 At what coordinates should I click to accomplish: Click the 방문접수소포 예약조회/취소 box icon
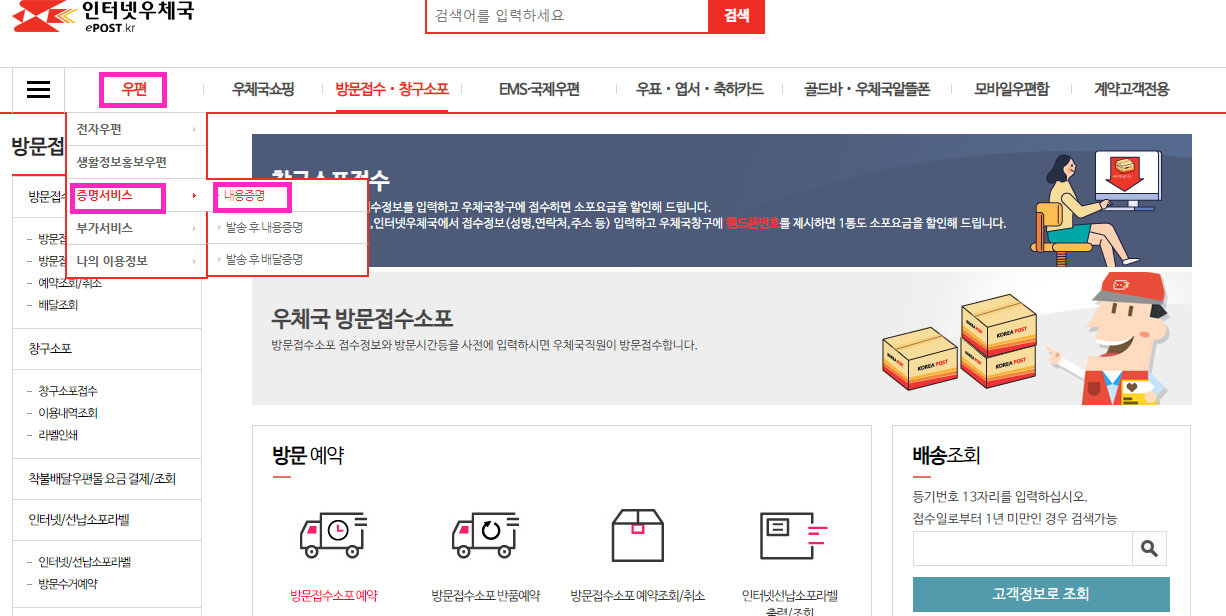pyautogui.click(x=638, y=535)
